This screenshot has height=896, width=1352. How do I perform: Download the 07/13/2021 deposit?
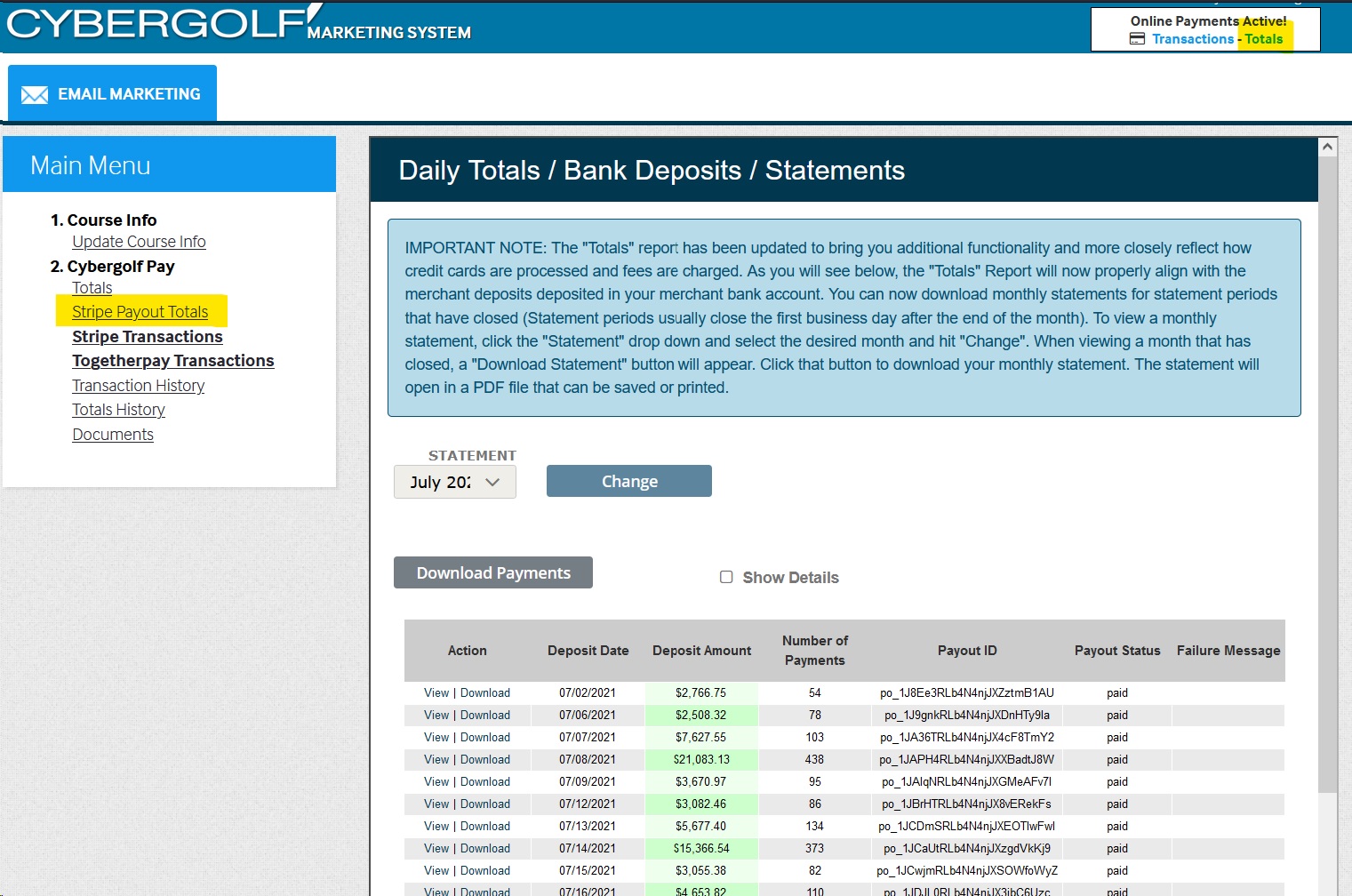point(485,826)
